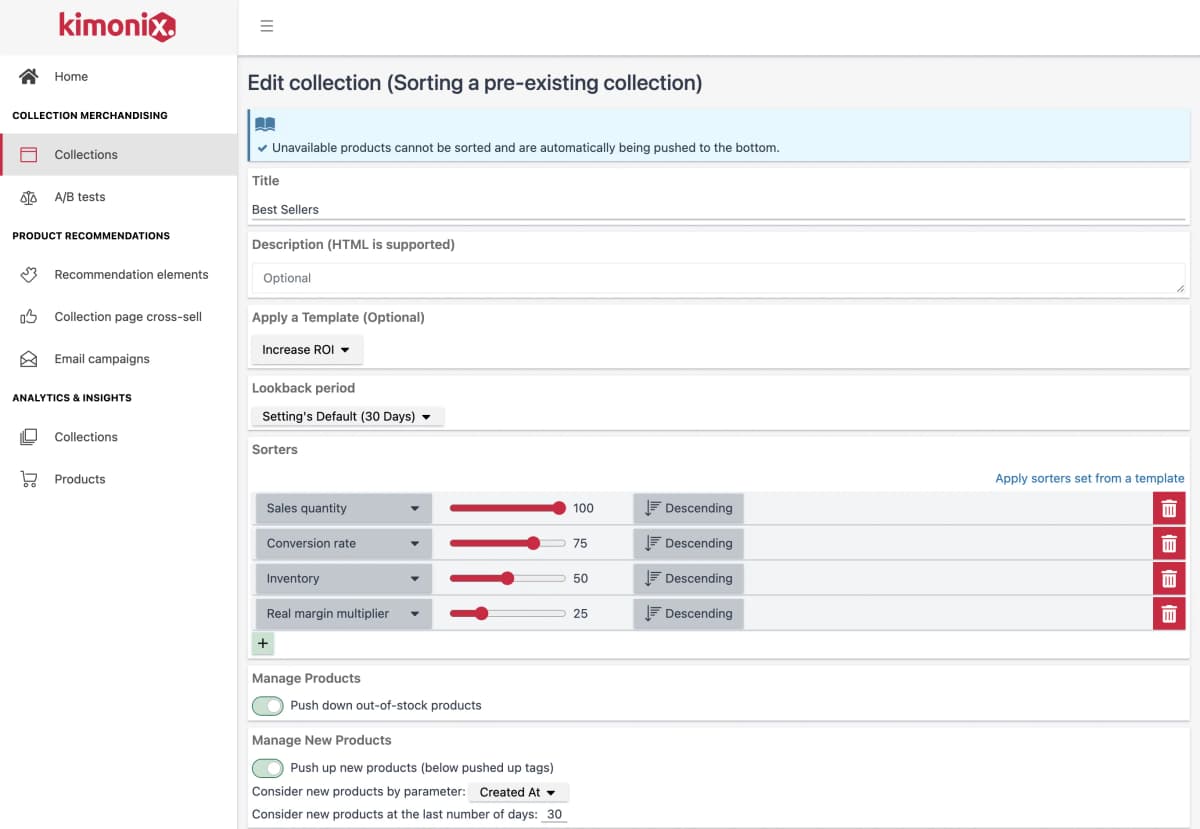This screenshot has height=829, width=1200.
Task: Click the Description input field
Action: coord(717,278)
